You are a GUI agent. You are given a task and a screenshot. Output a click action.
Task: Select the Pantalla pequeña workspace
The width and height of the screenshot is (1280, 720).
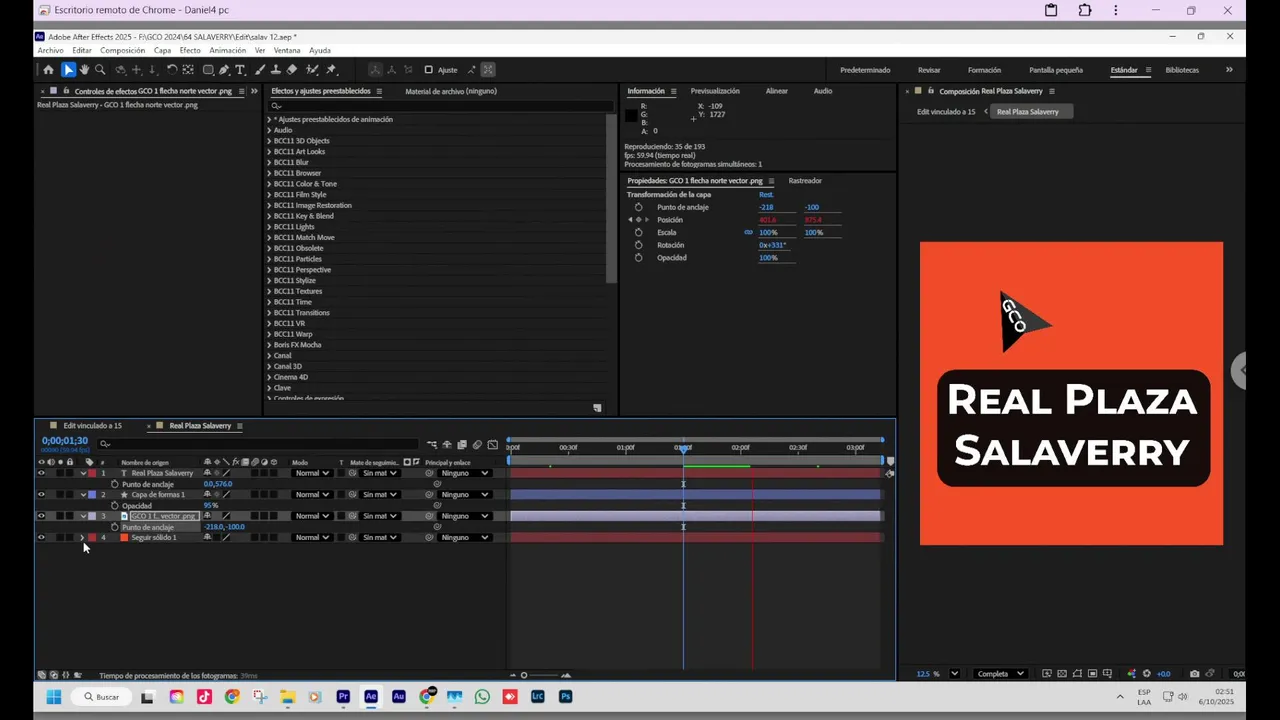point(1056,70)
